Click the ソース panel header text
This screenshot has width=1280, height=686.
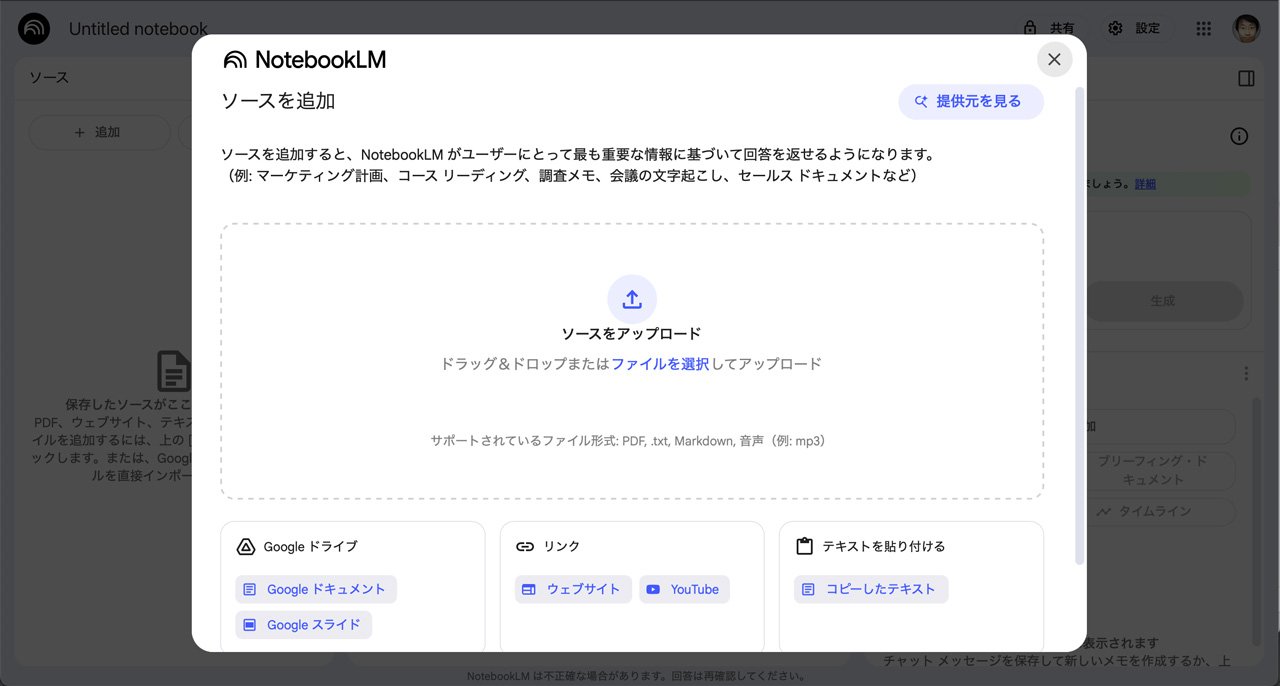coord(48,77)
